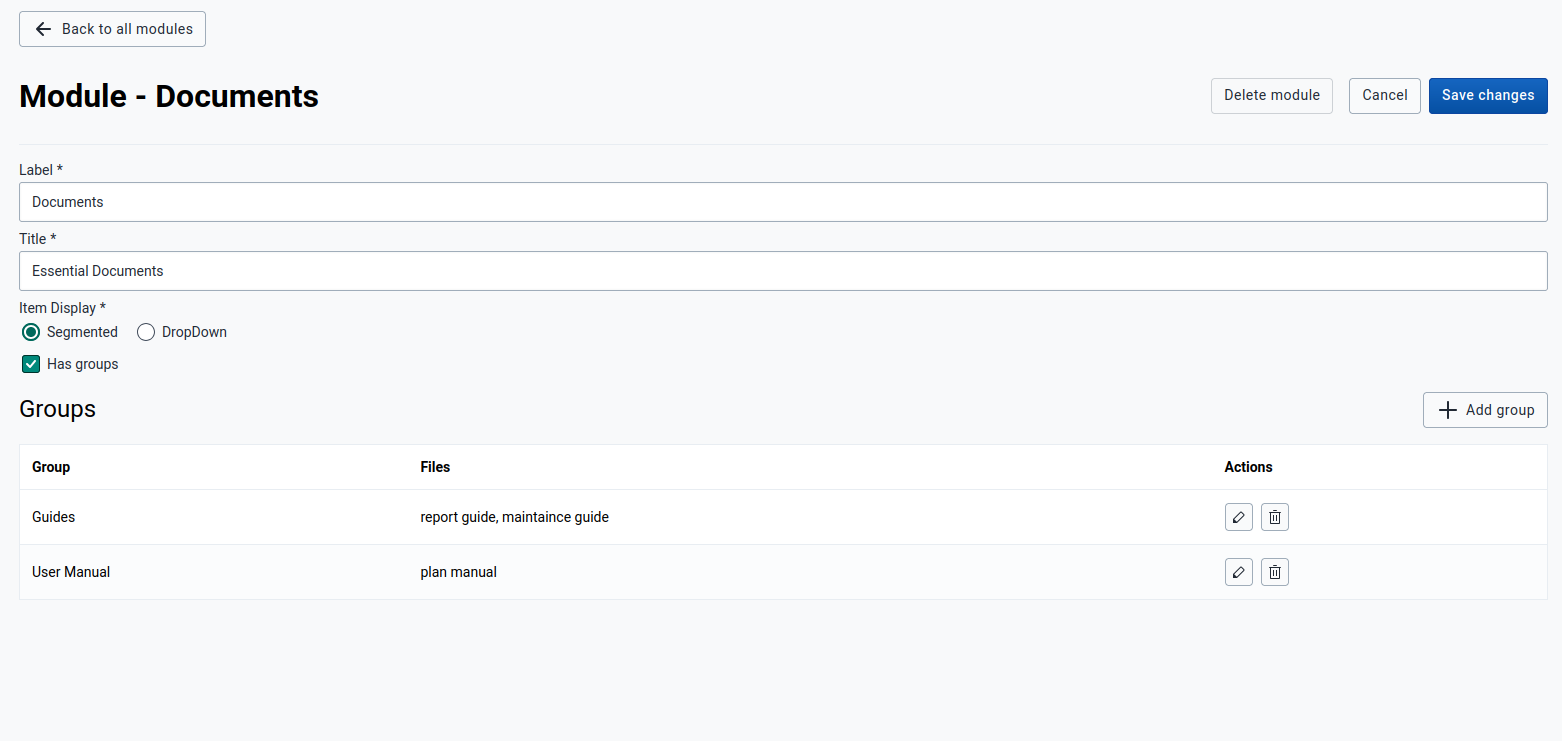The height and width of the screenshot is (741, 1562).
Task: Add a new group
Action: coord(1485,410)
